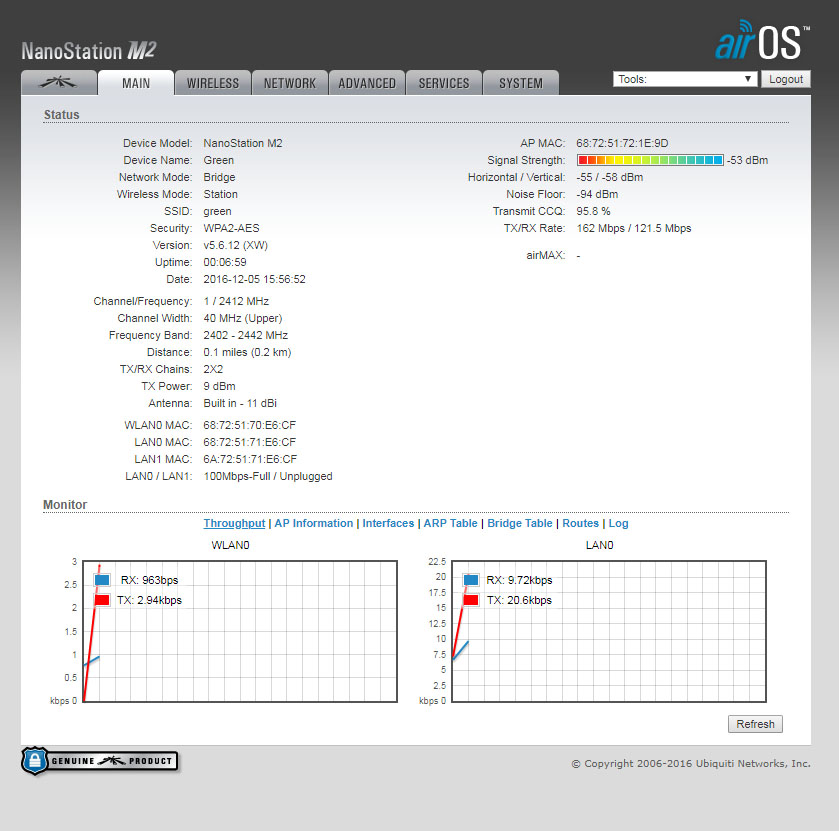Click the LAN0 throughput graph
Image resolution: width=839 pixels, height=831 pixels.
point(609,631)
